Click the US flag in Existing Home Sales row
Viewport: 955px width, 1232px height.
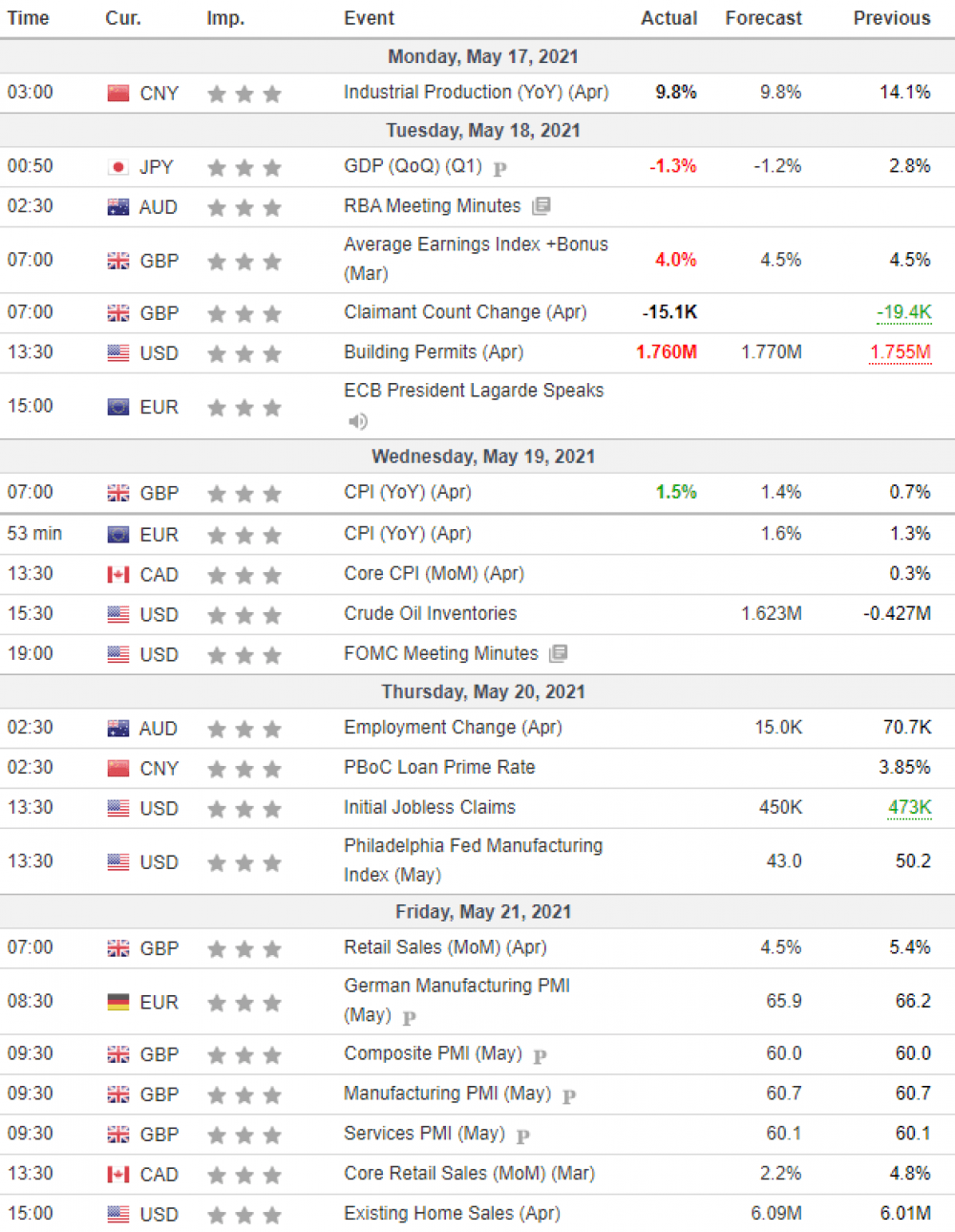pyautogui.click(x=118, y=1214)
